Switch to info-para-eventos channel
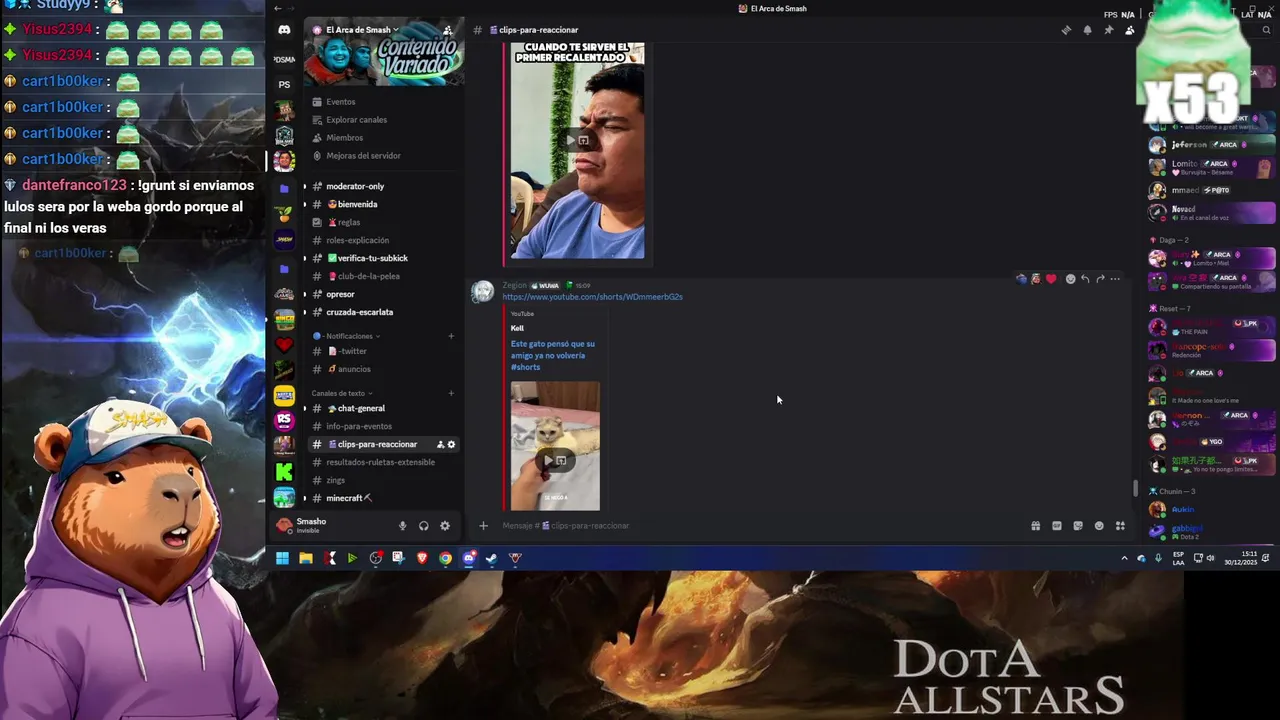 click(383, 426)
